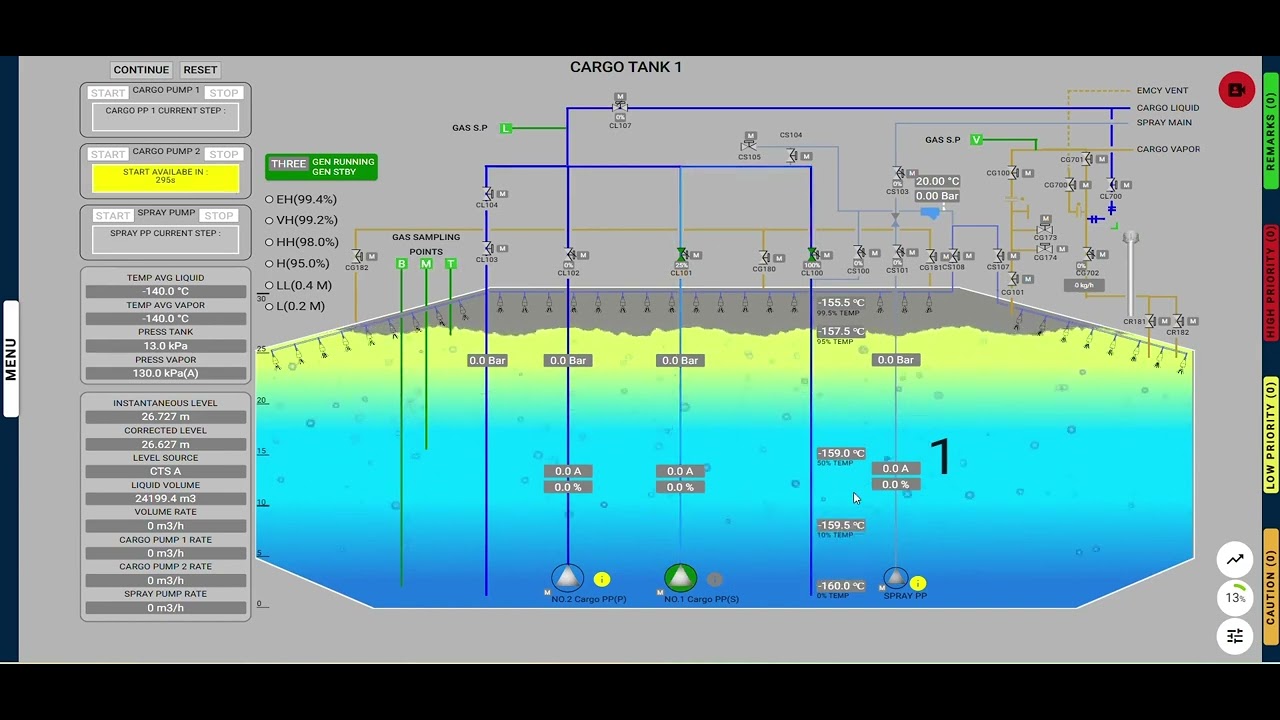Toggle the M mode box beside CG100

click(x=1028, y=173)
